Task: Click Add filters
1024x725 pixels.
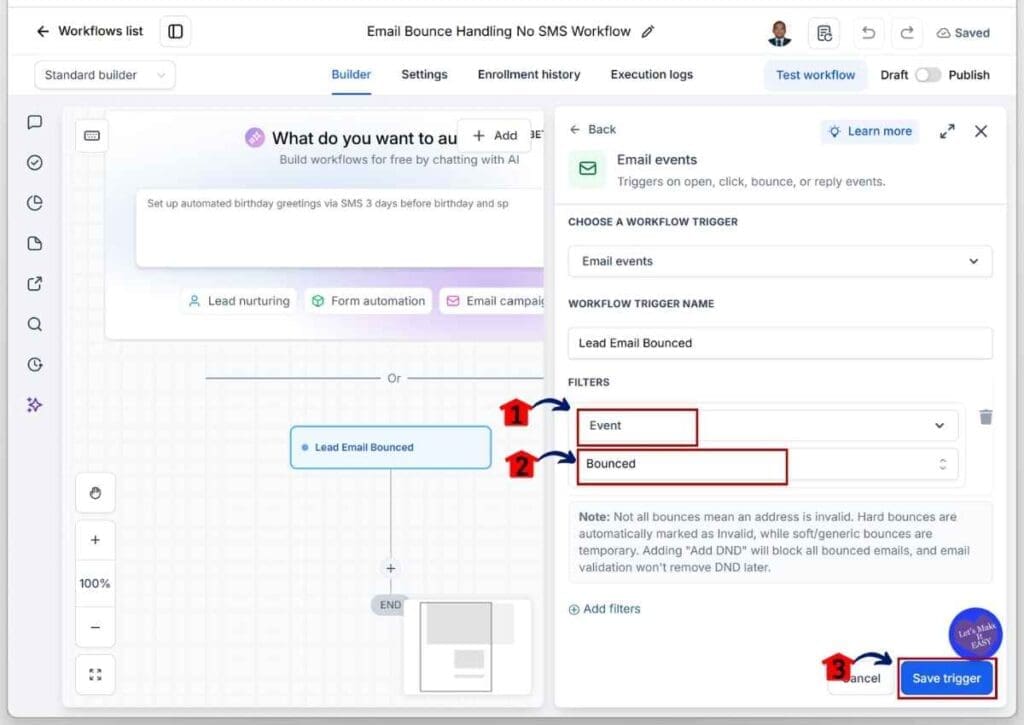Action: tap(605, 609)
